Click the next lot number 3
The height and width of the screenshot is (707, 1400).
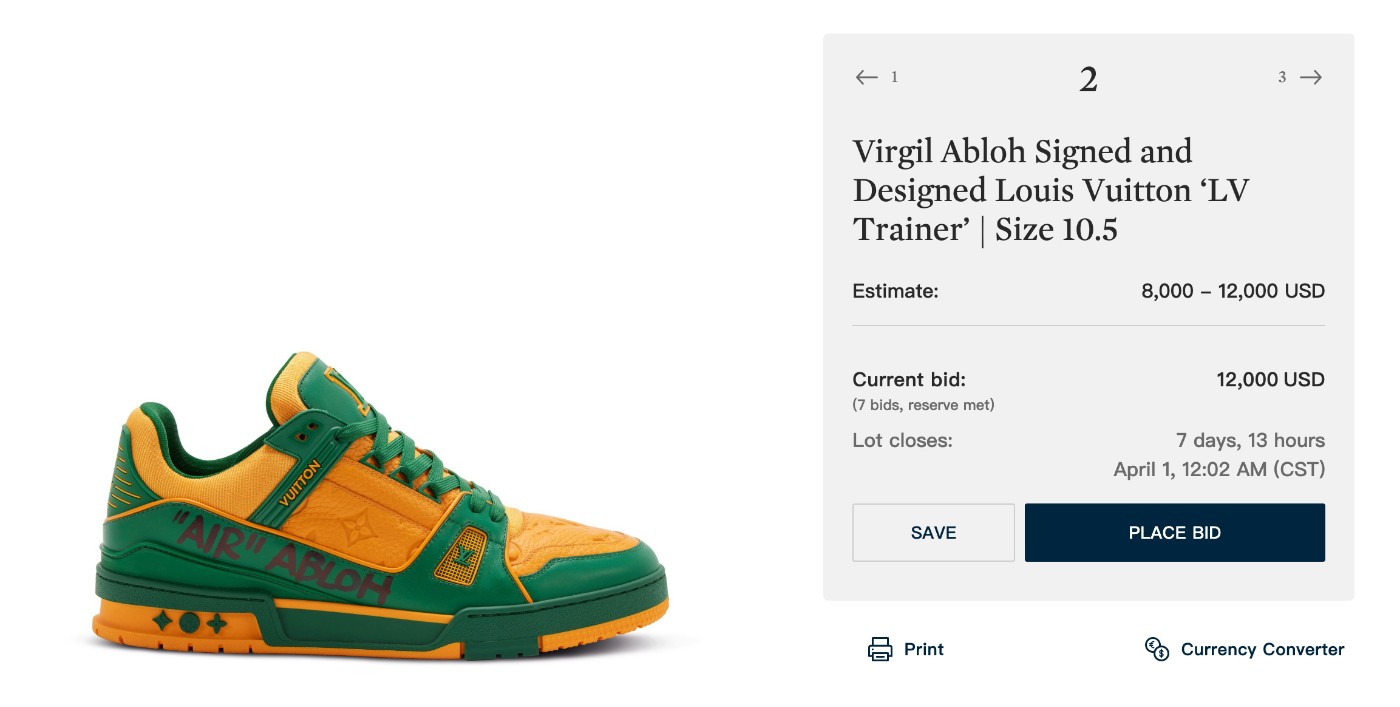[x=1282, y=77]
